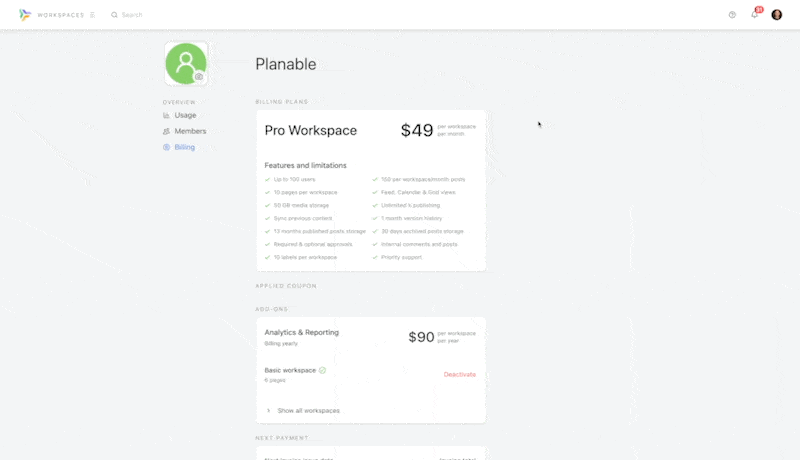Click the Pro Workspace plan title
800x460 pixels.
[310, 131]
